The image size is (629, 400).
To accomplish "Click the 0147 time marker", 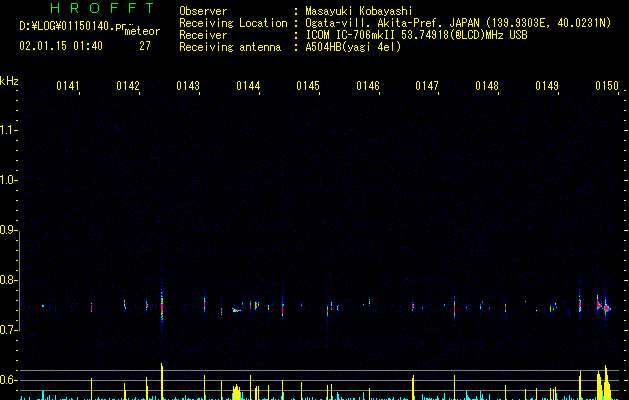I will pos(427,86).
